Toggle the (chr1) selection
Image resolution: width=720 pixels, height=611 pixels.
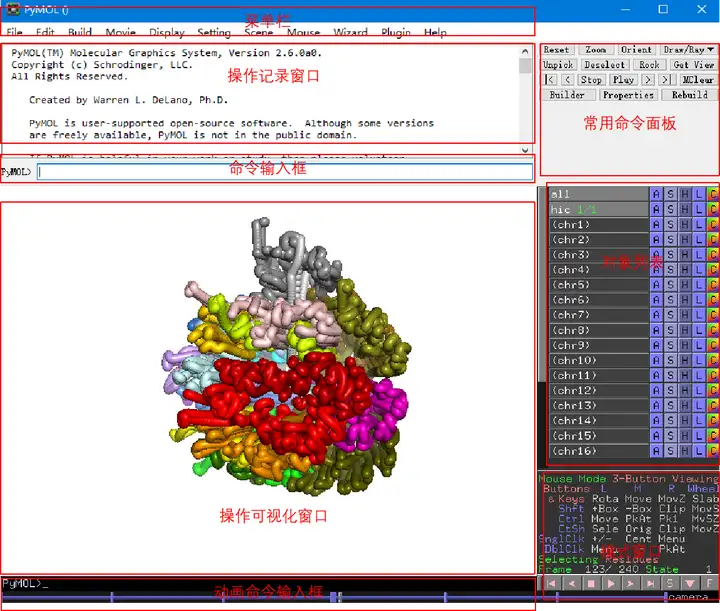click(599, 224)
